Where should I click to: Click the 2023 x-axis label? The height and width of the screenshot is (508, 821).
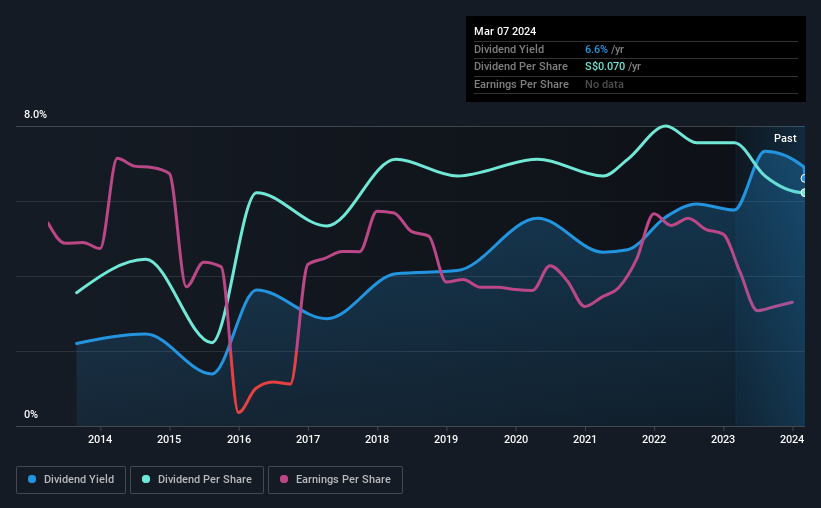pyautogui.click(x=723, y=439)
